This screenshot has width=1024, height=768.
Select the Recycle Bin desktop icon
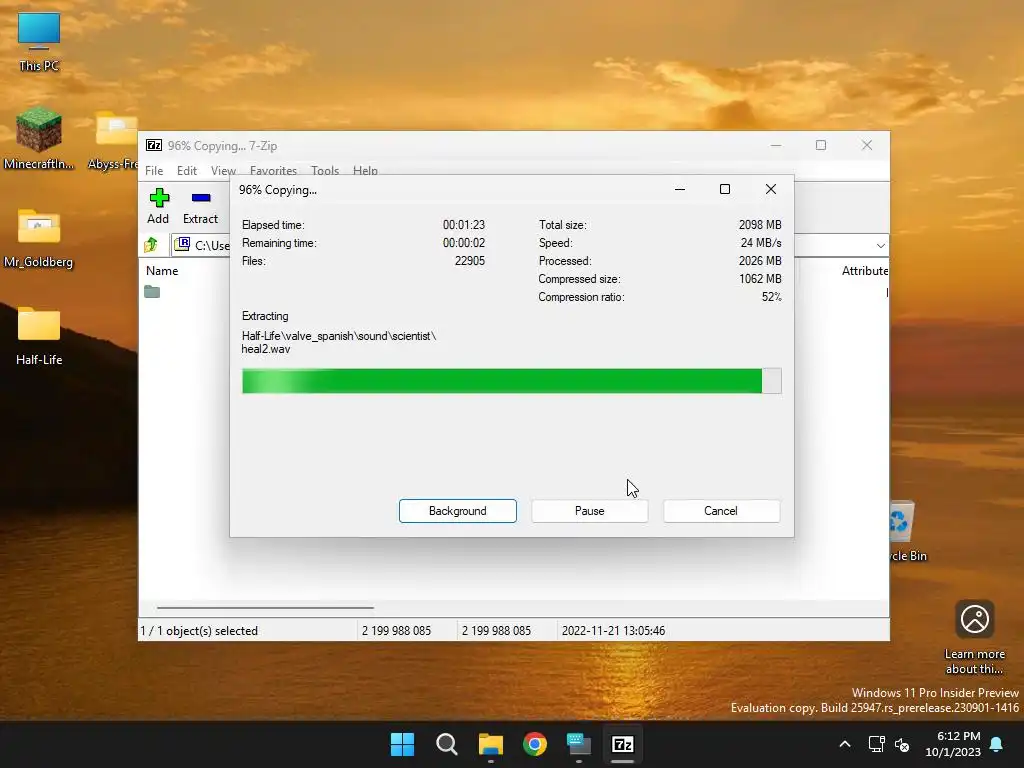904,530
